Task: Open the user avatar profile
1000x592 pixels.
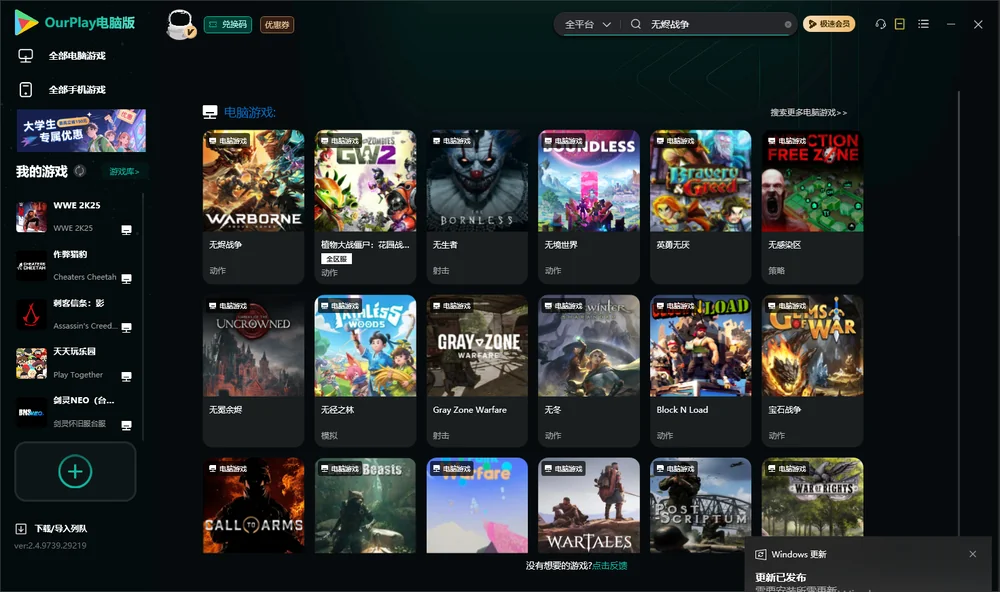Action: click(180, 24)
